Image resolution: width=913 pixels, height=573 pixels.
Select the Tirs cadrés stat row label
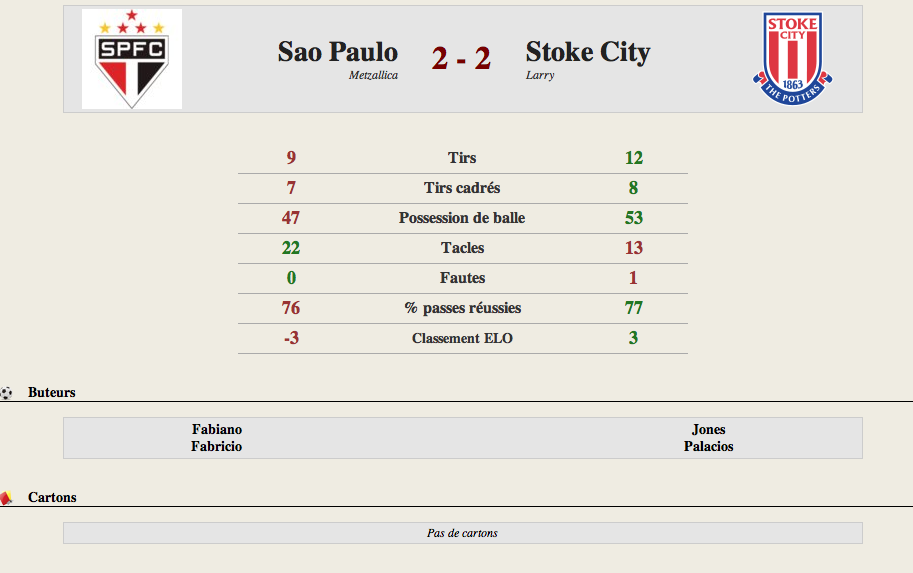(462, 188)
